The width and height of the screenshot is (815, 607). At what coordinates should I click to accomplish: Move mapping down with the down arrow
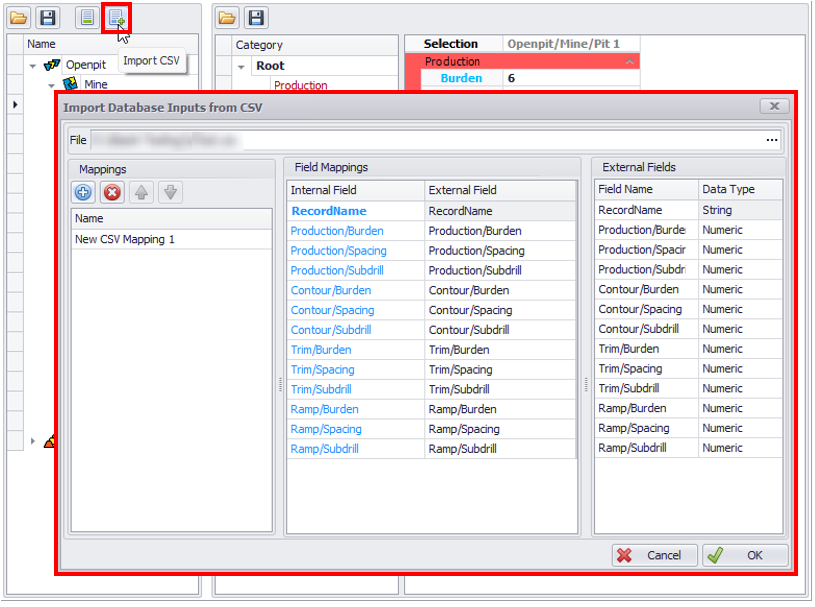click(x=170, y=193)
